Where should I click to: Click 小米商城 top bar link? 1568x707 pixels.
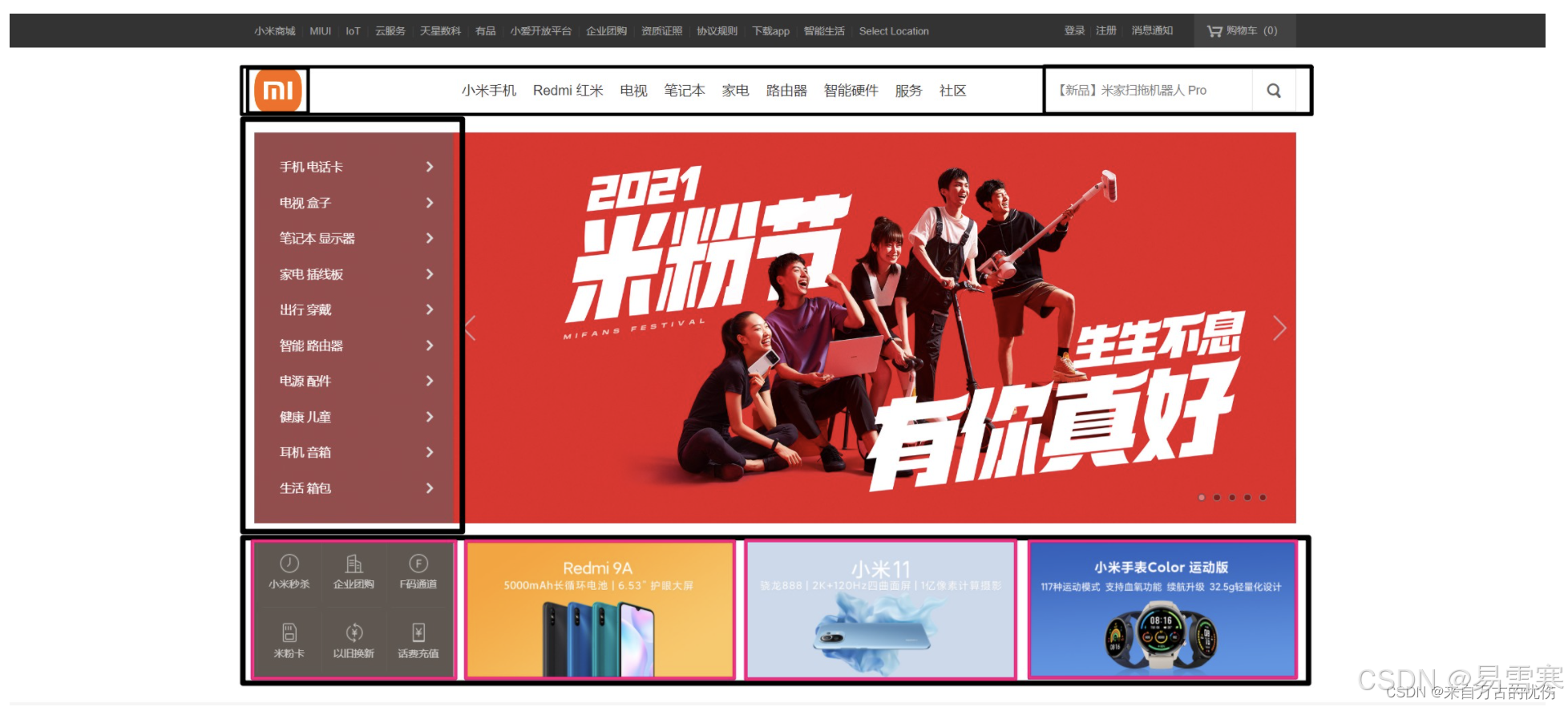(x=275, y=31)
